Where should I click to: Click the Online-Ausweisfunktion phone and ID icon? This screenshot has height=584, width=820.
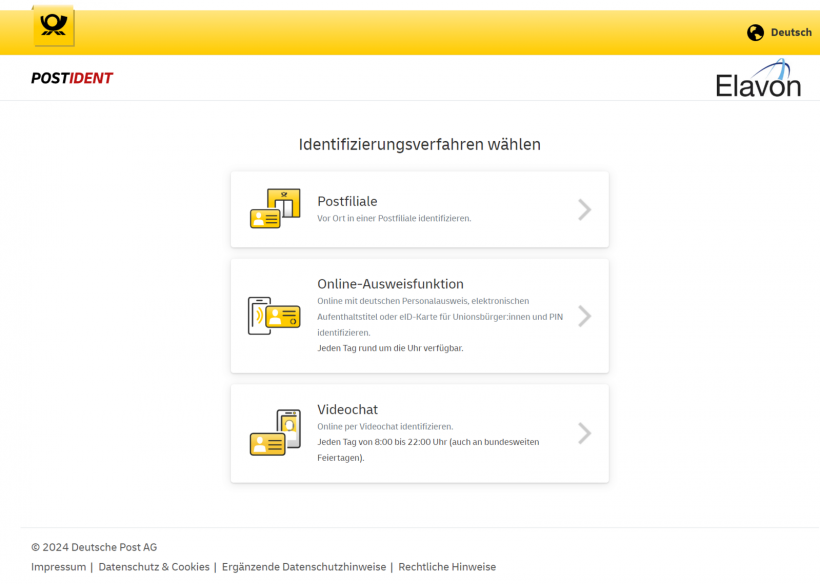[x=274, y=316]
